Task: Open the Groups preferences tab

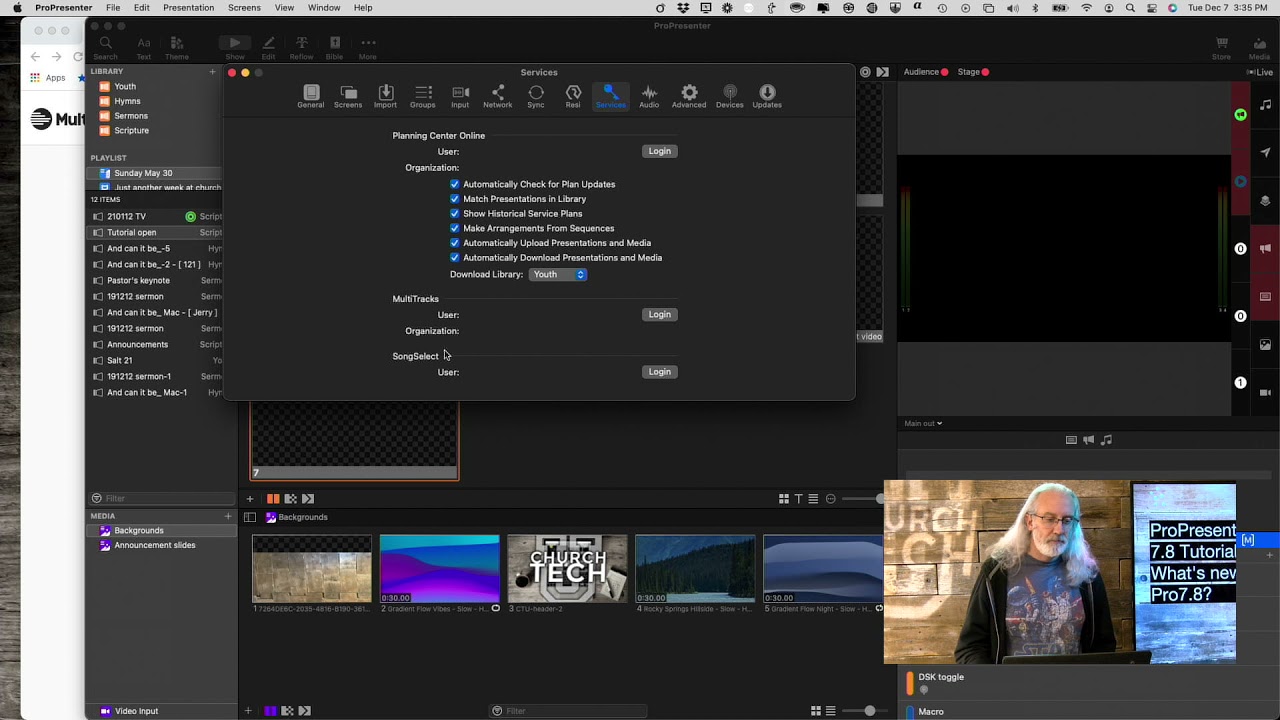Action: (x=423, y=96)
